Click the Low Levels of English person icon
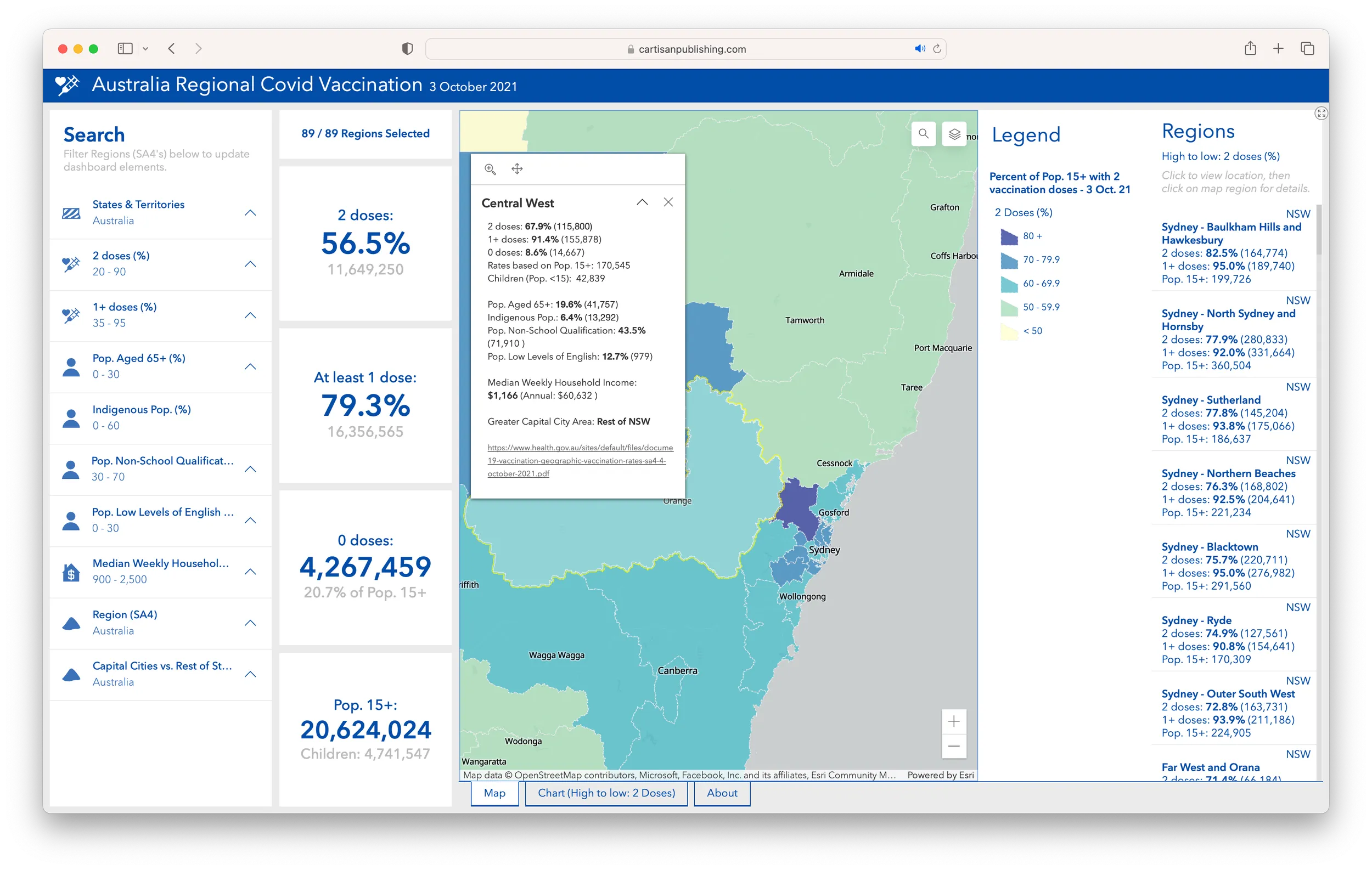Viewport: 1372px width, 870px height. (71, 521)
